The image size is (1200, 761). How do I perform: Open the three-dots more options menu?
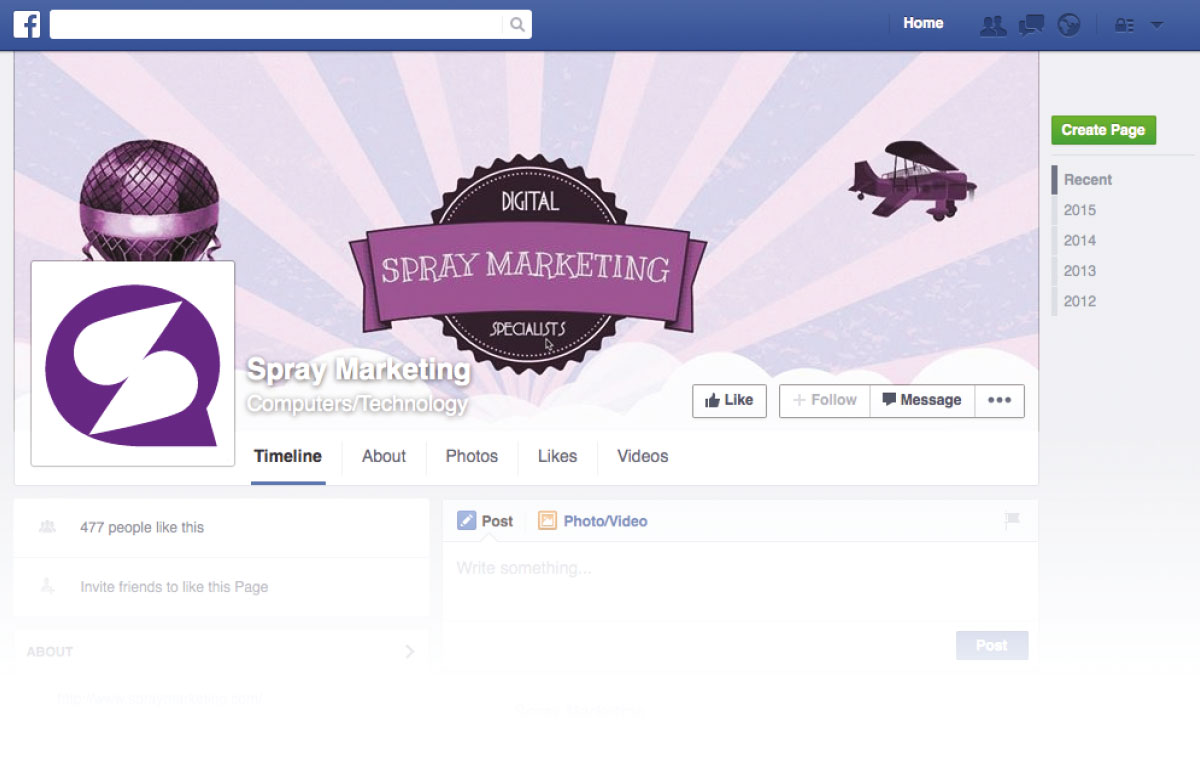click(999, 400)
